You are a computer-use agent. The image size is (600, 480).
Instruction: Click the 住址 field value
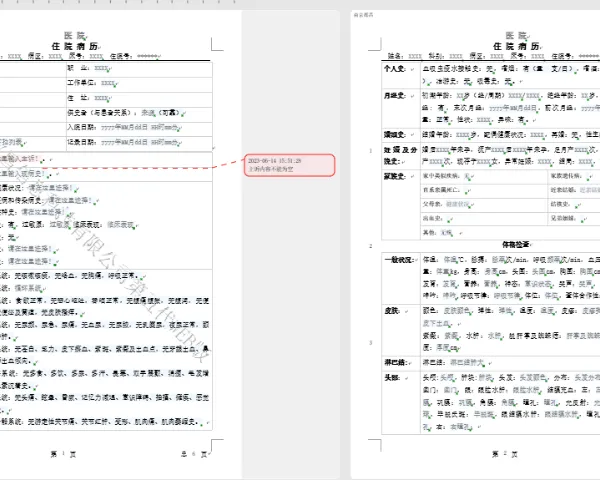pos(101,98)
